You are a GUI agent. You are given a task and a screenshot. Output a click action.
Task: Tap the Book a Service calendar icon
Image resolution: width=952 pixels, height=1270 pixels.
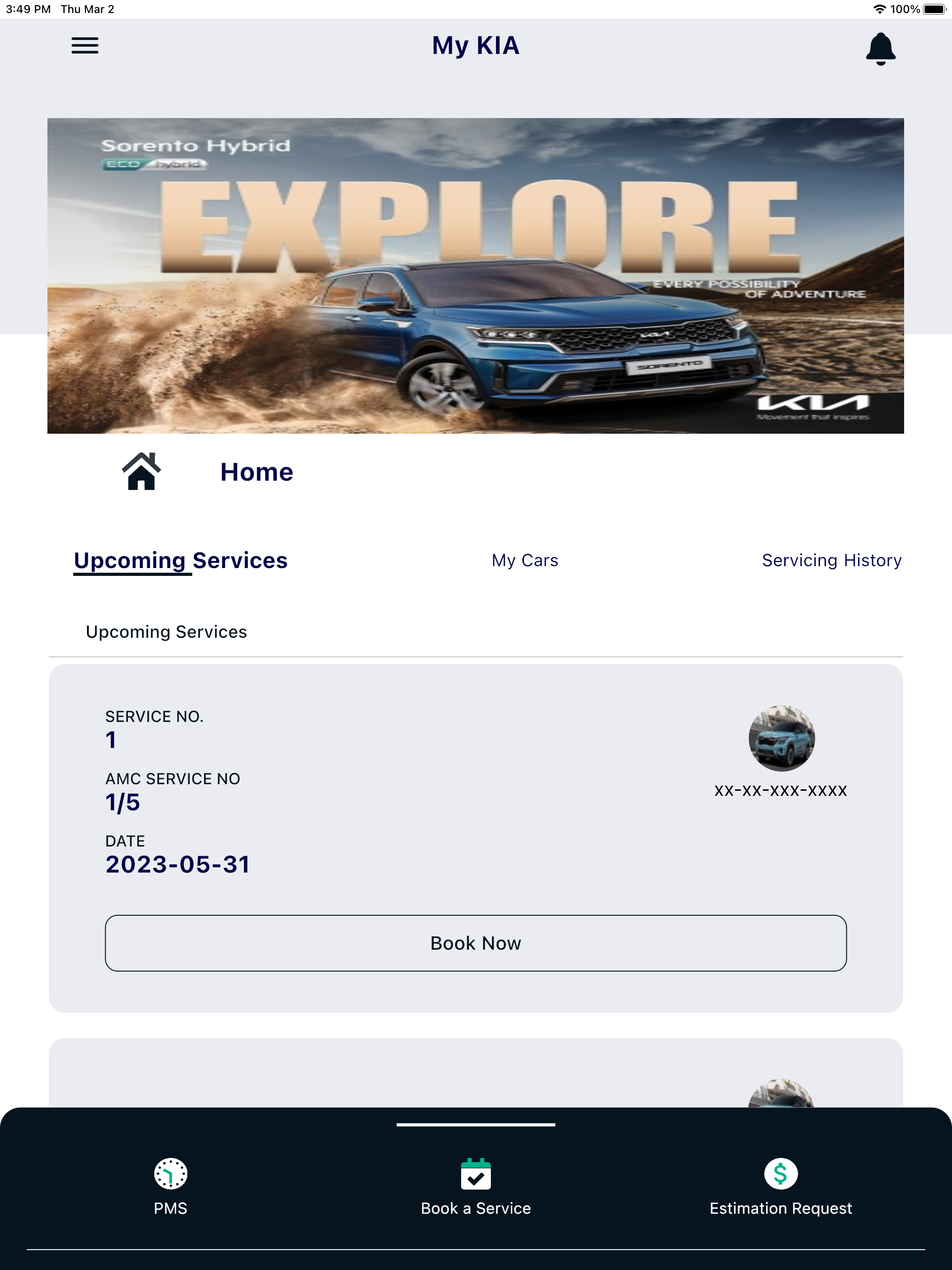pyautogui.click(x=476, y=1174)
